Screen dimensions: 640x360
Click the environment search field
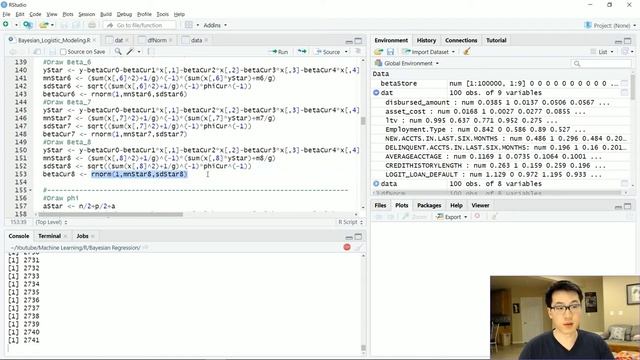[601, 63]
